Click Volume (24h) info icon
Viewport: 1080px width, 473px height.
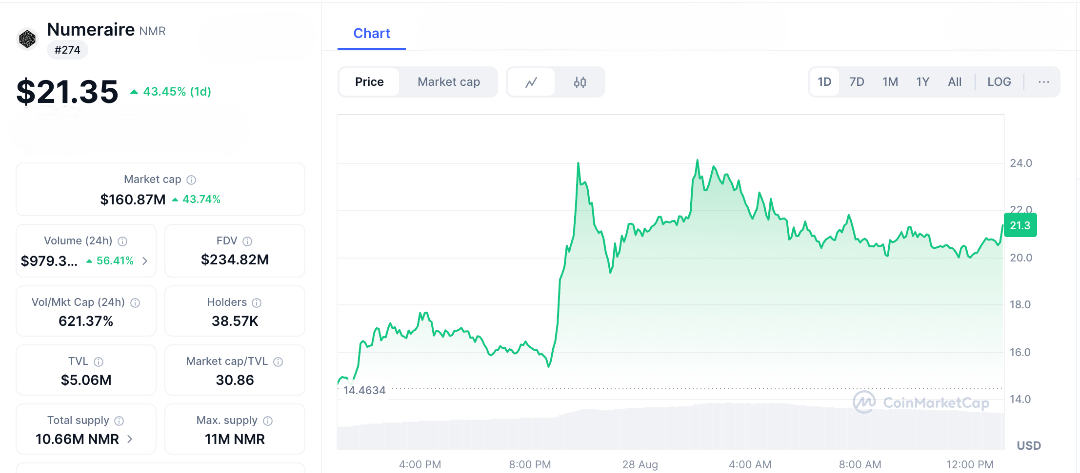point(123,241)
